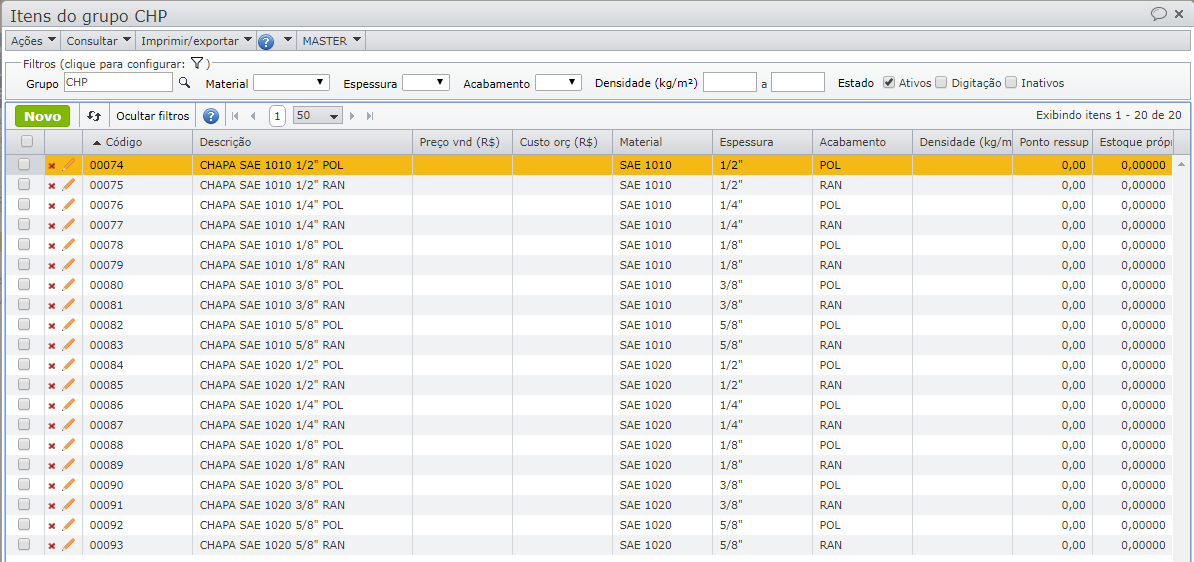
Task: Click the Grupo search magnifier icon
Action: coord(184,83)
